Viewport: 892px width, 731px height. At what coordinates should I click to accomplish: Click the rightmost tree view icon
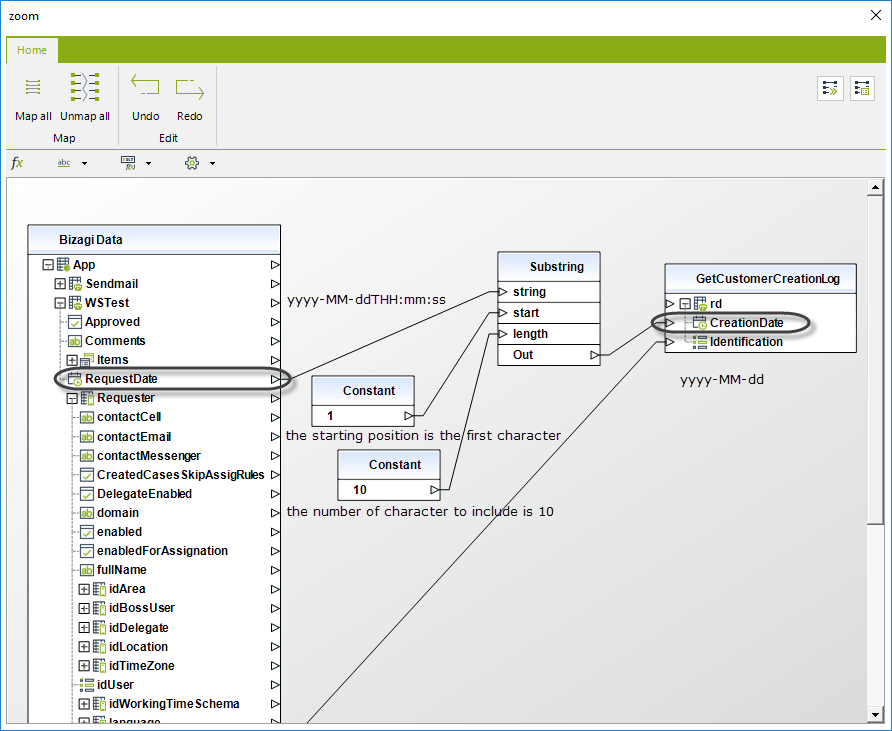coord(862,88)
